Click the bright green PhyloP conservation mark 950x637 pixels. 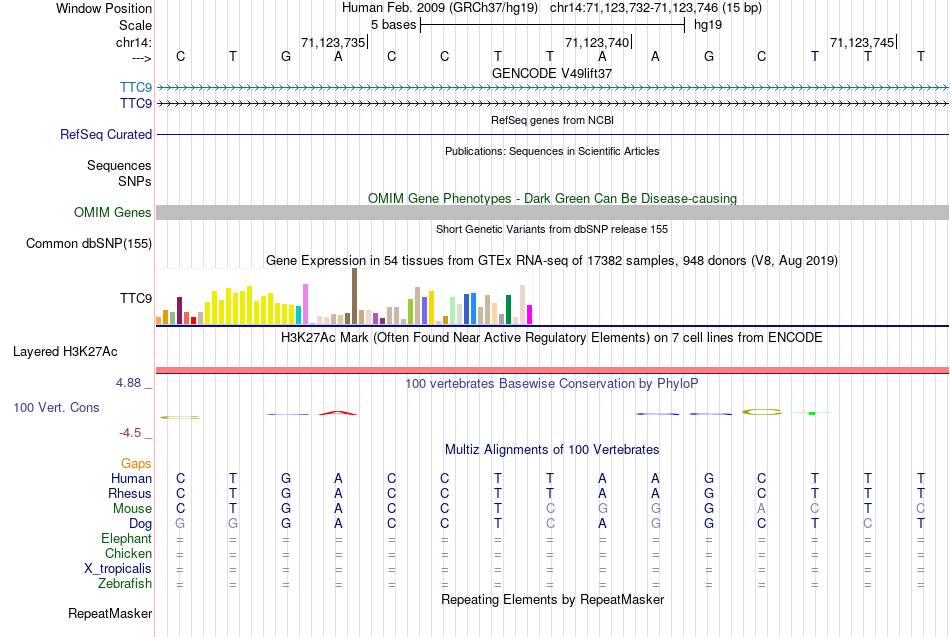tap(812, 413)
